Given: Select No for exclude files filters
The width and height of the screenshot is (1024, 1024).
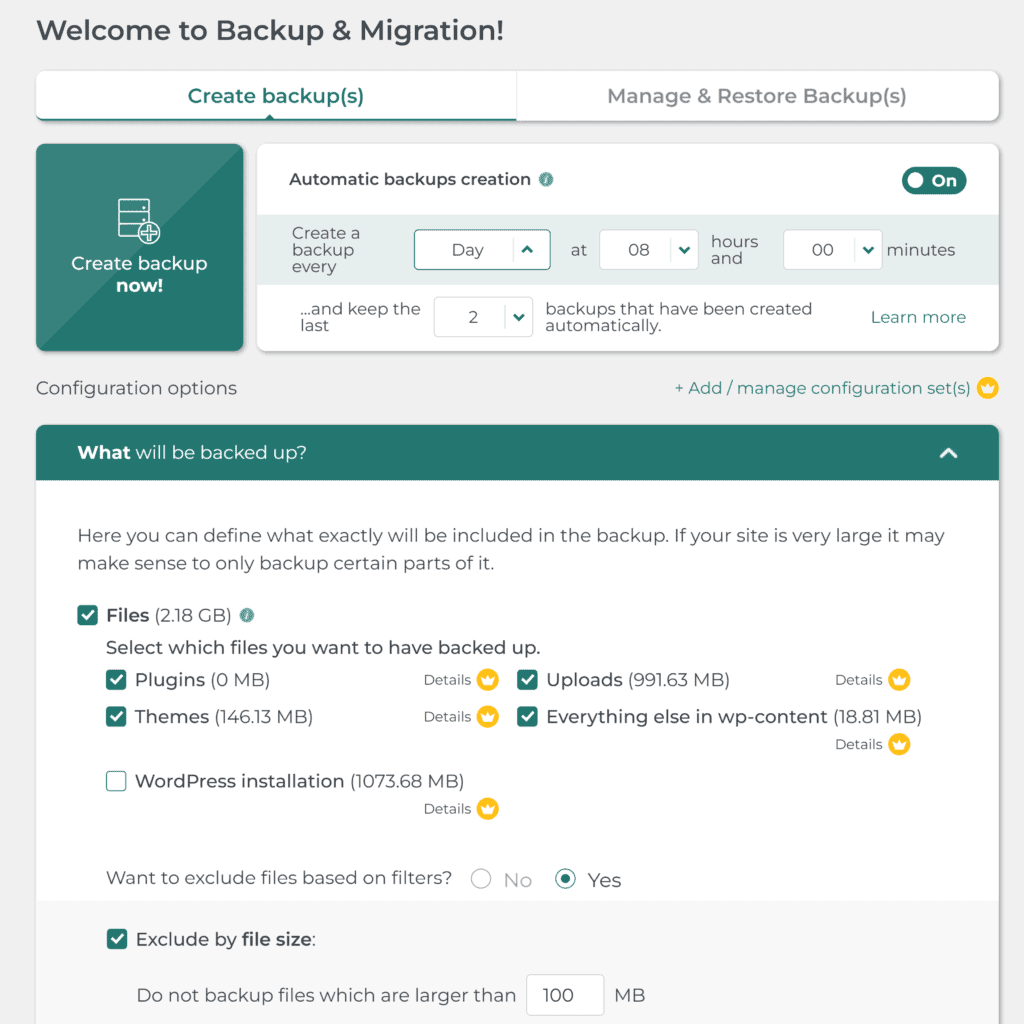Looking at the screenshot, I should 481,879.
